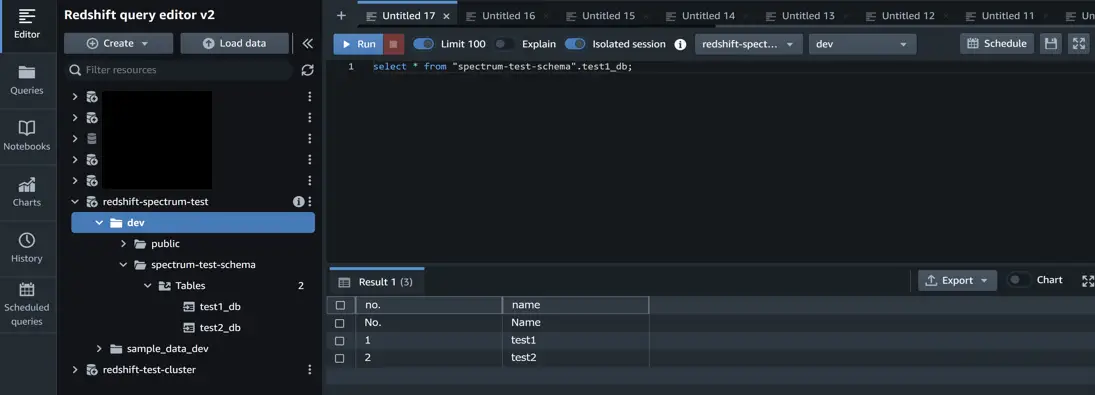
Task: Toggle the Limit 100 switch
Action: (424, 44)
